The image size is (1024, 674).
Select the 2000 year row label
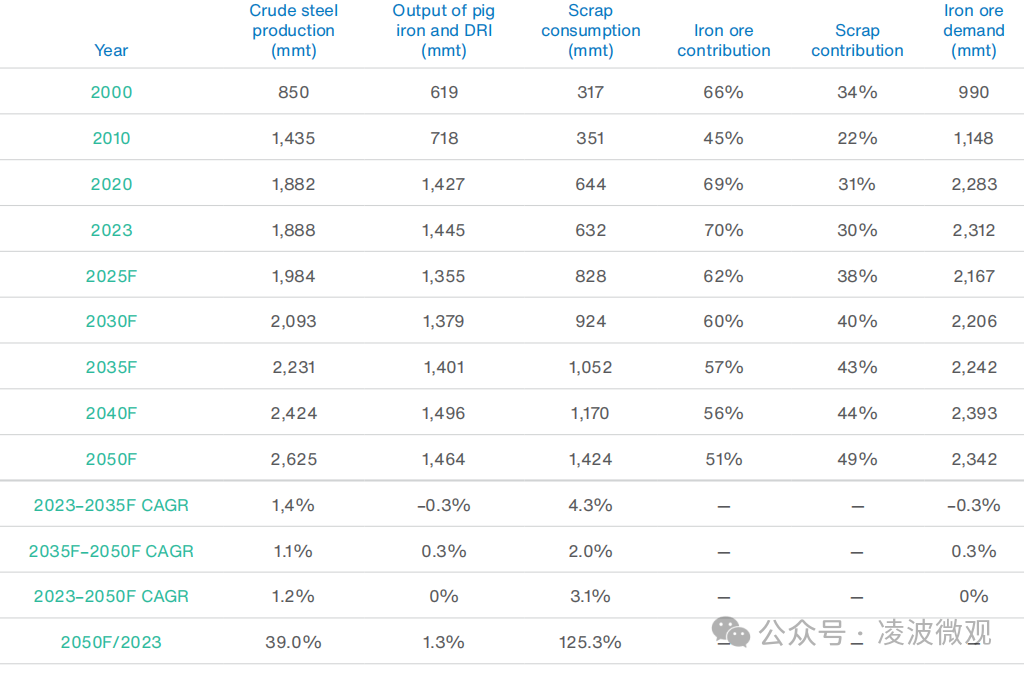click(x=111, y=92)
